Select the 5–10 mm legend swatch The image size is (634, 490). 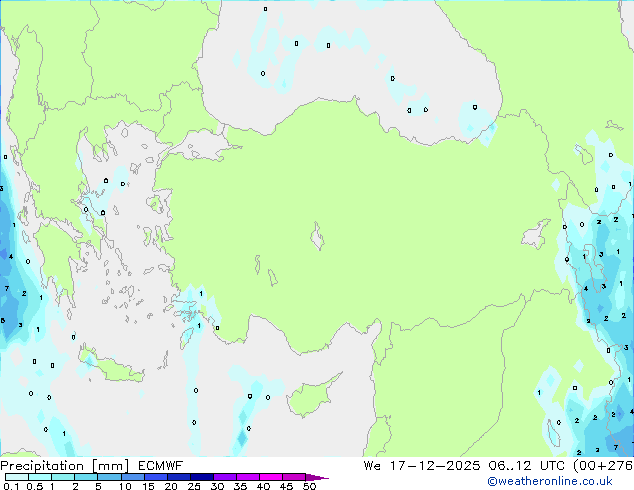coord(109,477)
